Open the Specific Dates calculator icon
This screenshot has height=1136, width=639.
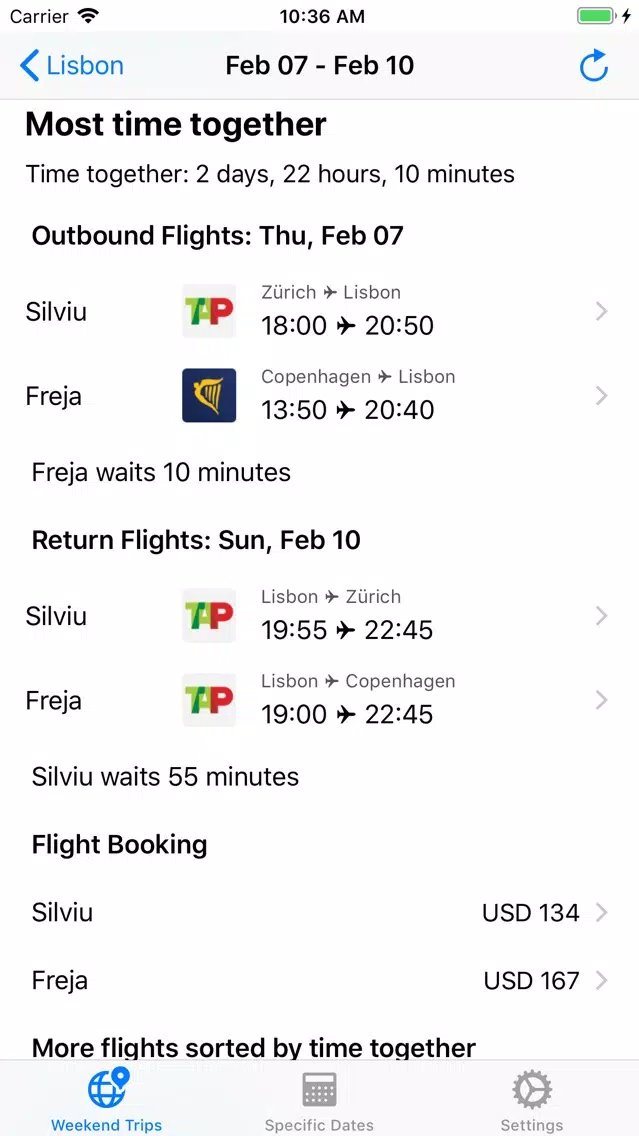(320, 1090)
